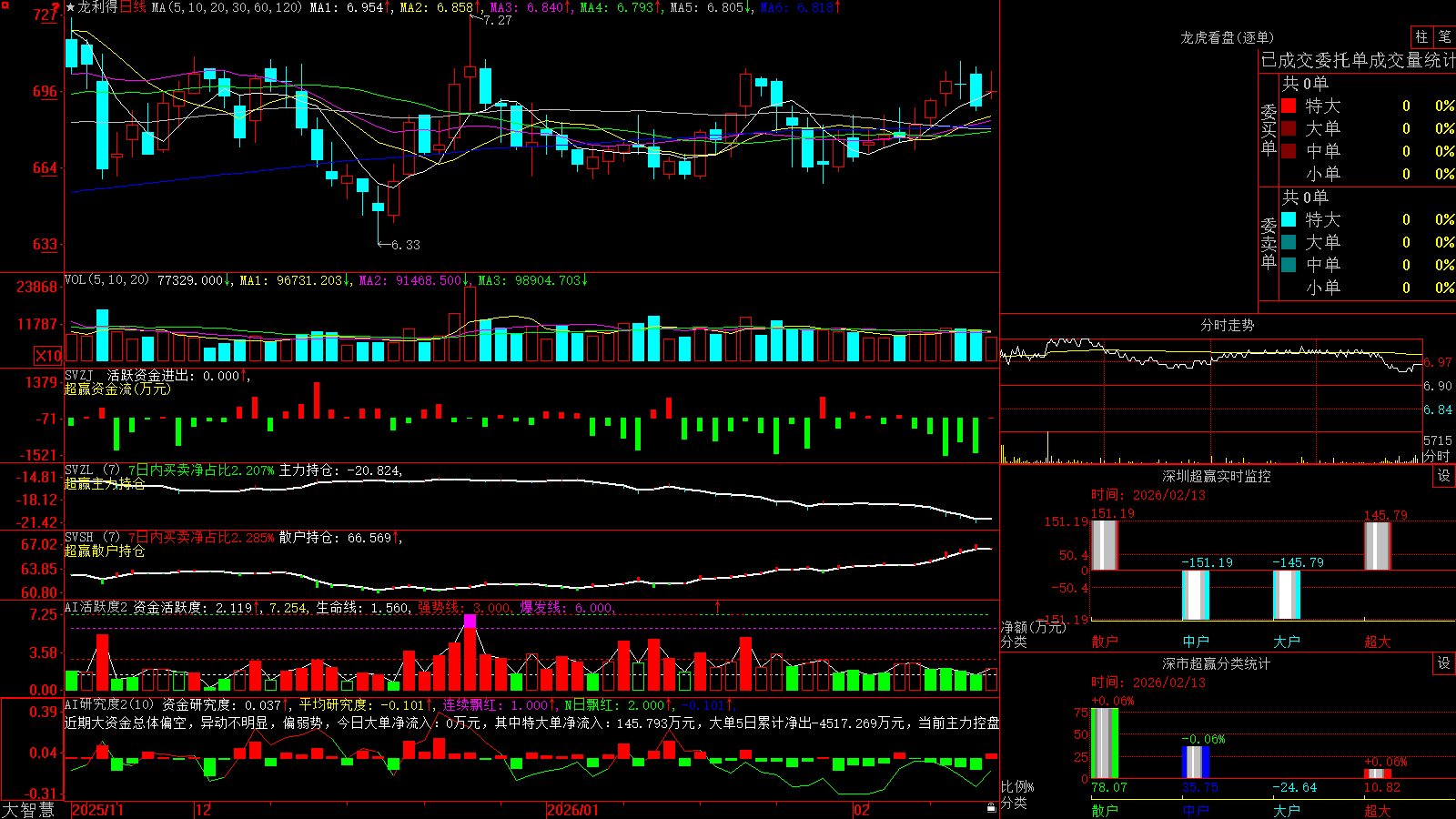Click the red 10.82 超大 bar
The height and width of the screenshot is (819, 1456).
[1377, 773]
